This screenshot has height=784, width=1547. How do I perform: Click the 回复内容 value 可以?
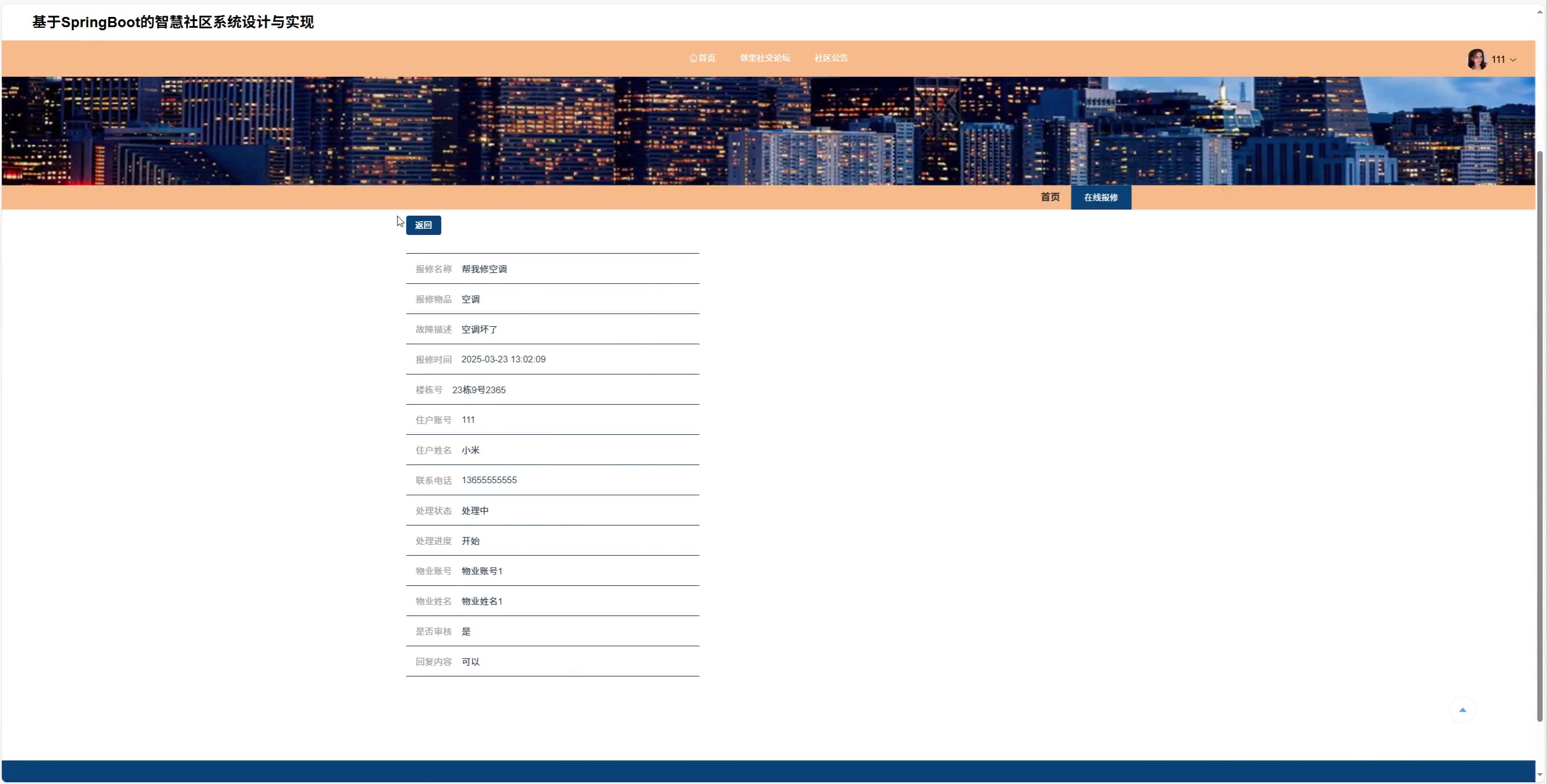click(470, 662)
